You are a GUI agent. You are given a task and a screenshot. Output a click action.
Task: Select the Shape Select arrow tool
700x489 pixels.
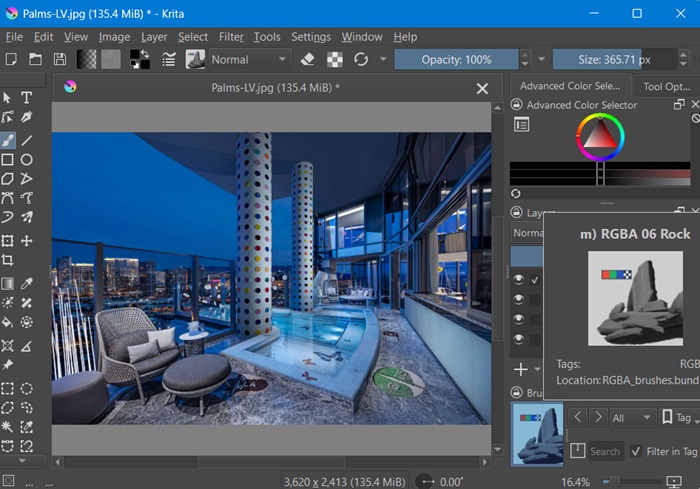point(7,97)
